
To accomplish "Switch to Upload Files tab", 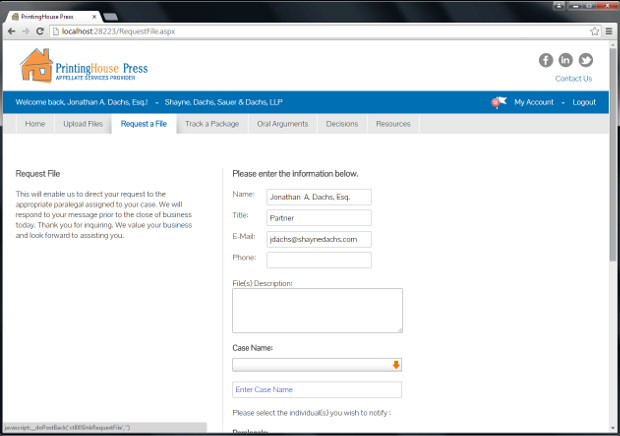I will pos(83,124).
